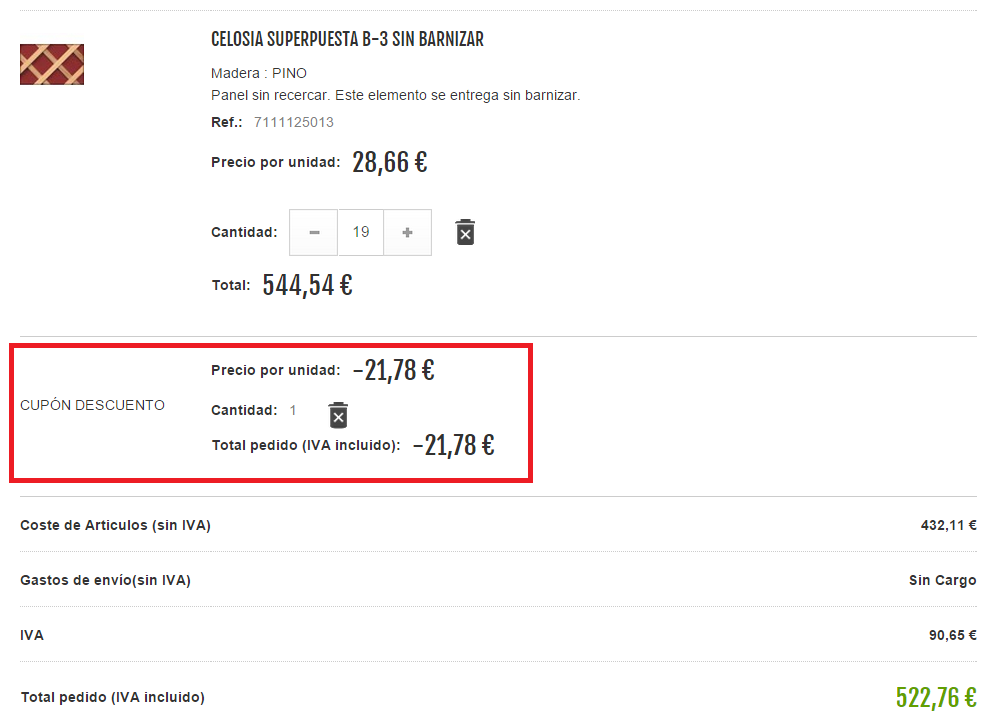Screen dimensions: 1000x722
Task: Click the coupon unit price of -21,78 €
Action: (393, 370)
